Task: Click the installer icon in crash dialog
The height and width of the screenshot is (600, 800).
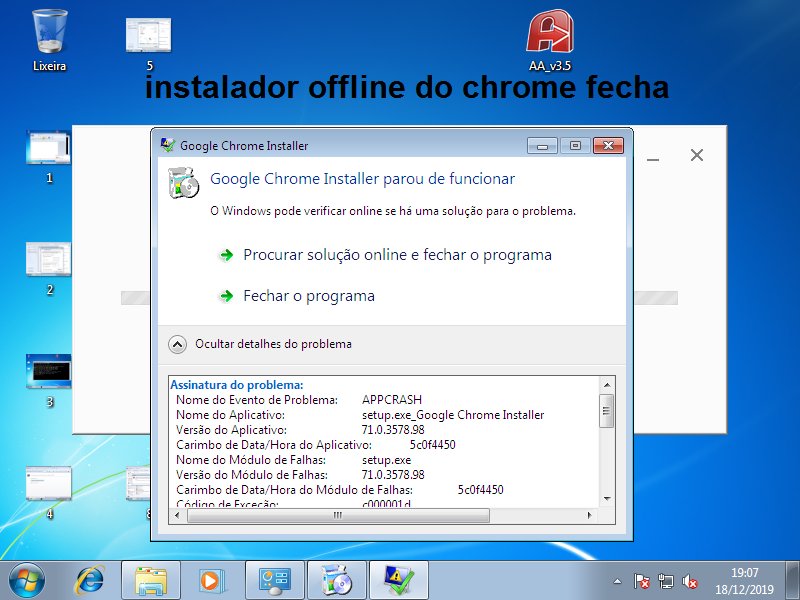Action: tap(183, 183)
